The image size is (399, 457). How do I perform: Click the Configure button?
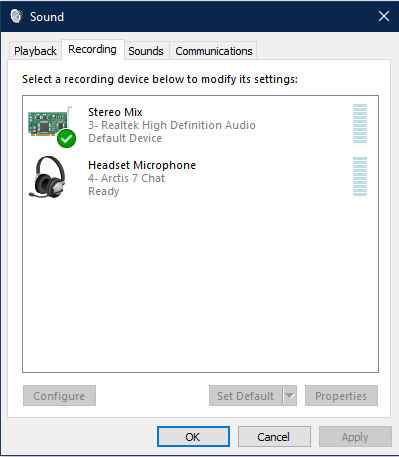[x=59, y=396]
